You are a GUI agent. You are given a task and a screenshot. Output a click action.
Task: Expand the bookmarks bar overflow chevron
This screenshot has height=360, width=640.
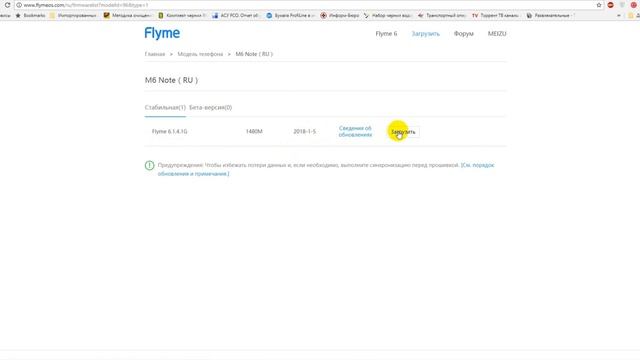(619, 15)
